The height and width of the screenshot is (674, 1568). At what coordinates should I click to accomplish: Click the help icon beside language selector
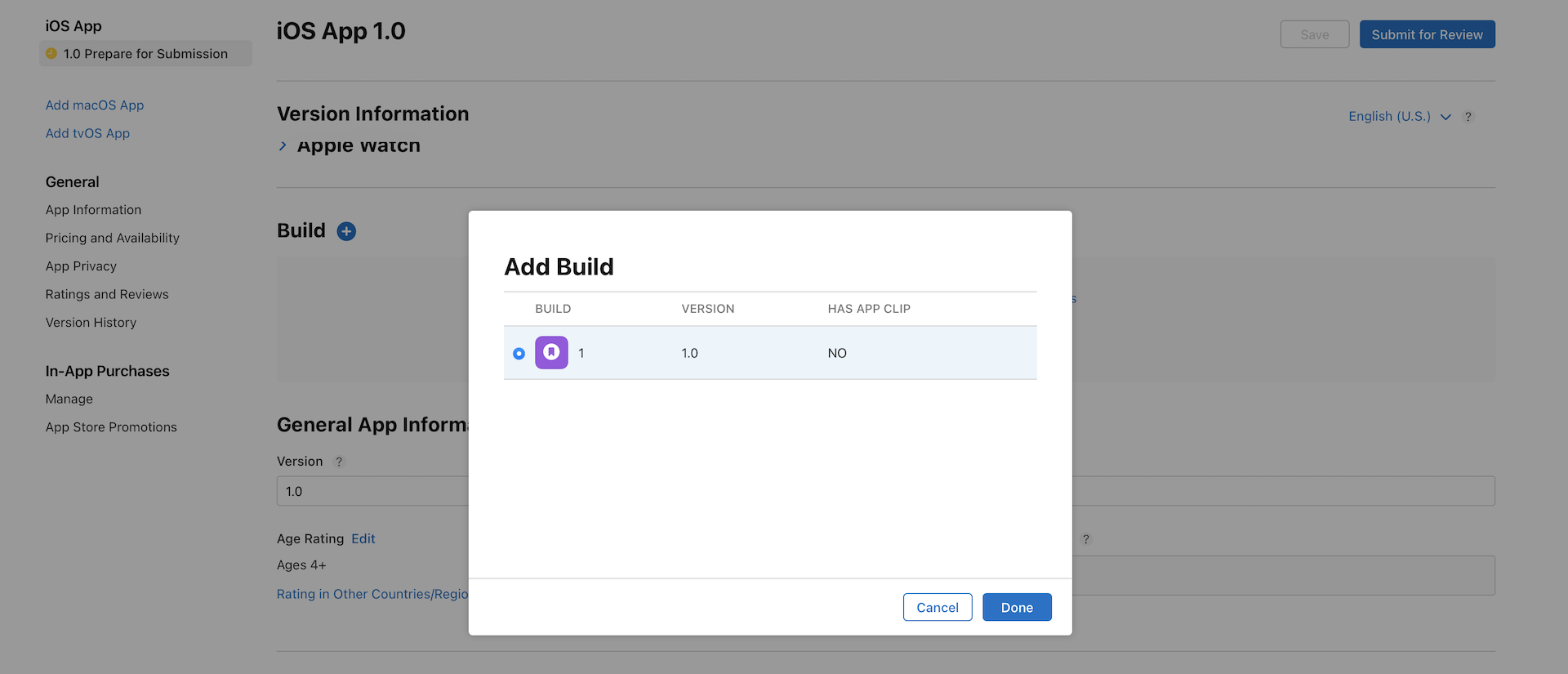(x=1468, y=117)
